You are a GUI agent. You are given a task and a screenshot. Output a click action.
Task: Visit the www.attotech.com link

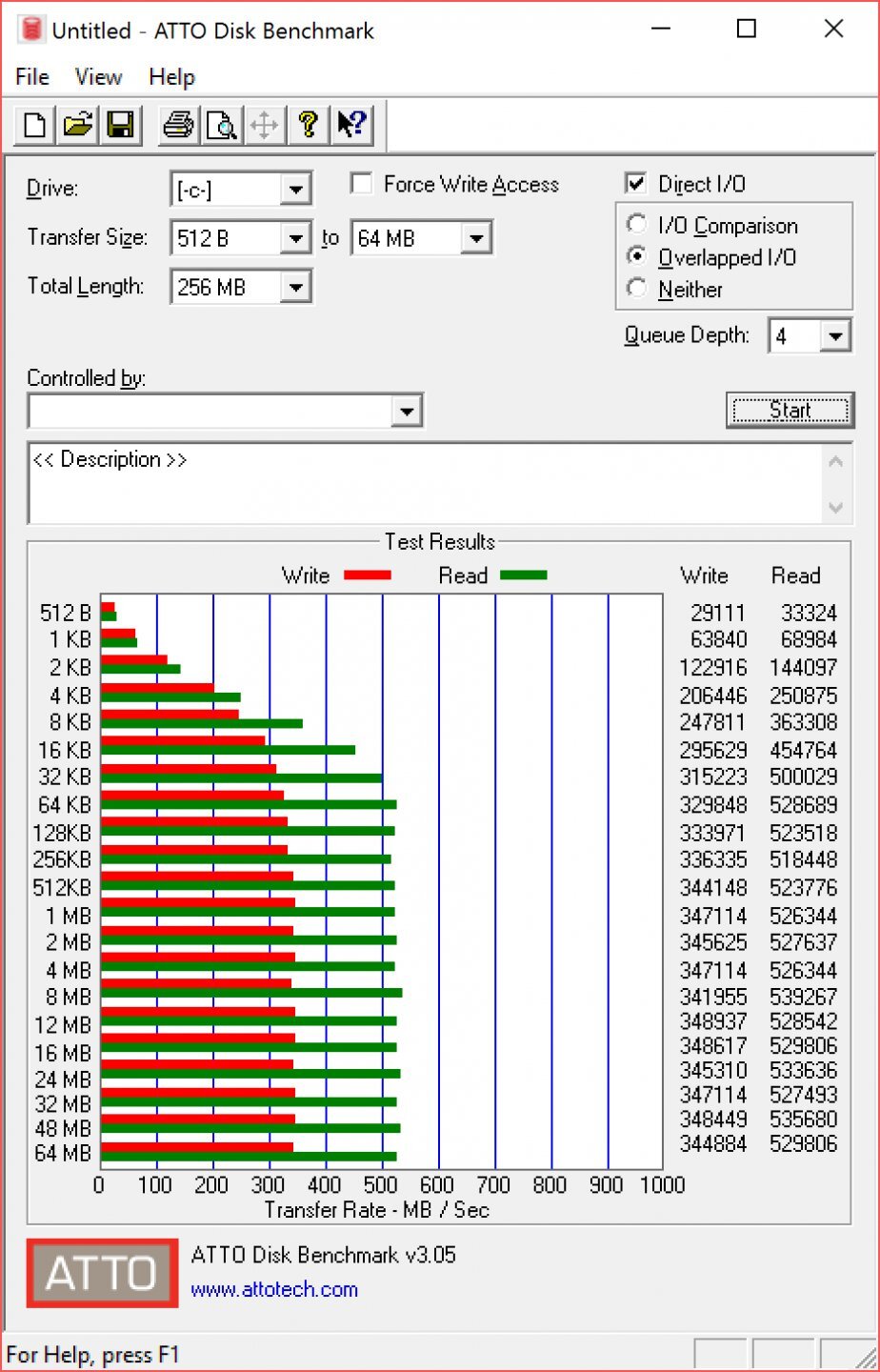pos(274,1290)
